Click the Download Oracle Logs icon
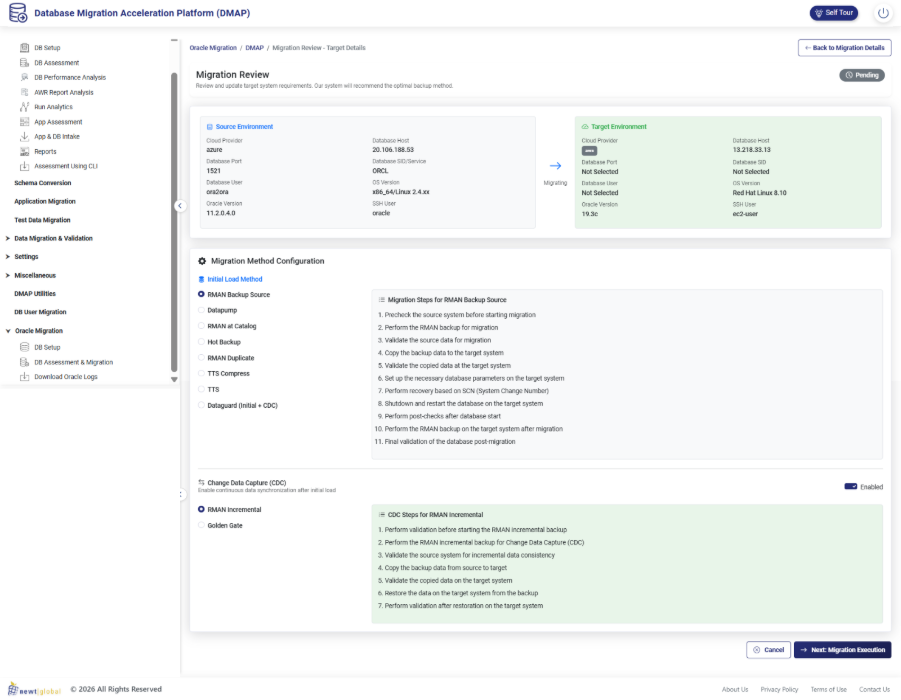The height and width of the screenshot is (700, 901). click(x=25, y=377)
